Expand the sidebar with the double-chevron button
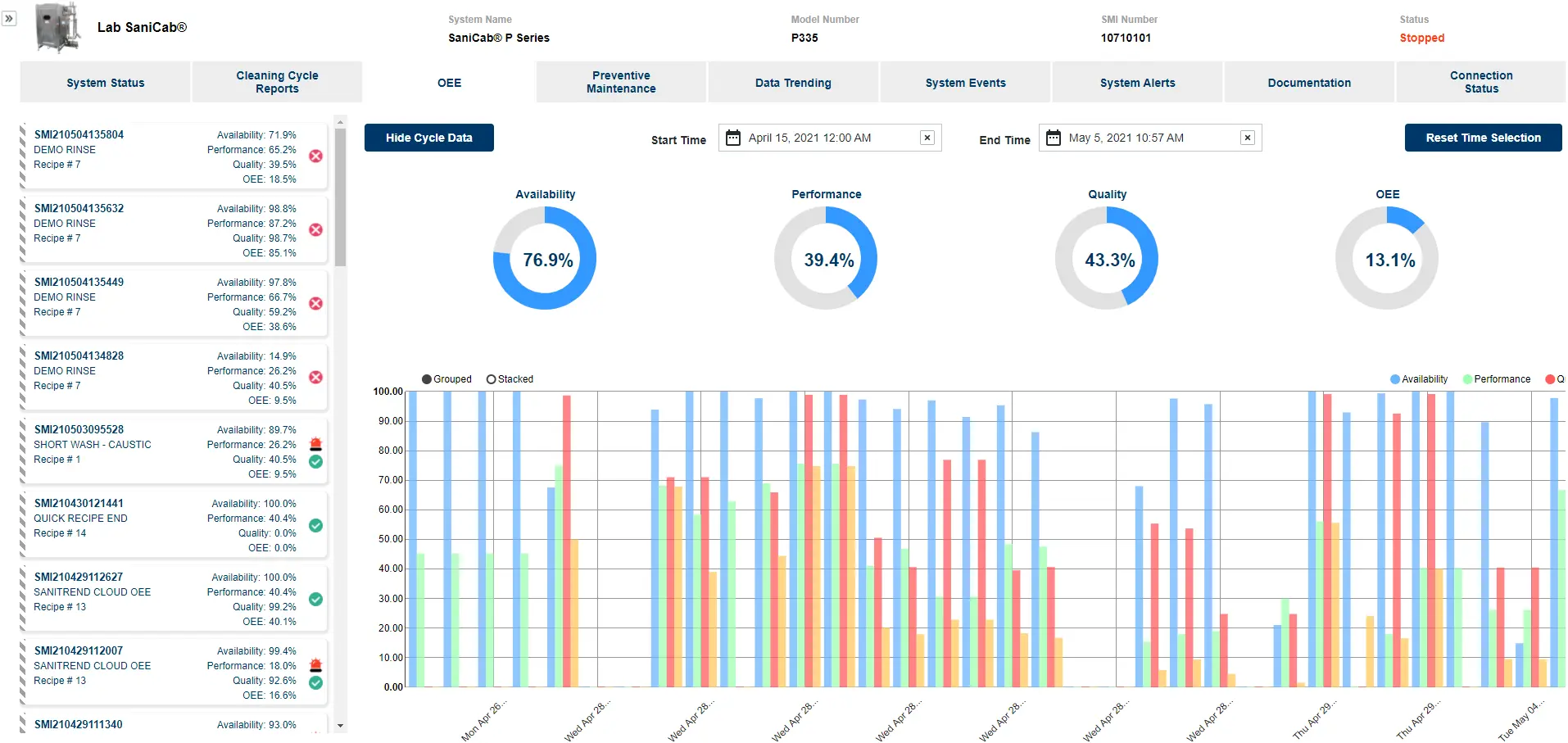This screenshot has width=1568, height=743. 9,18
